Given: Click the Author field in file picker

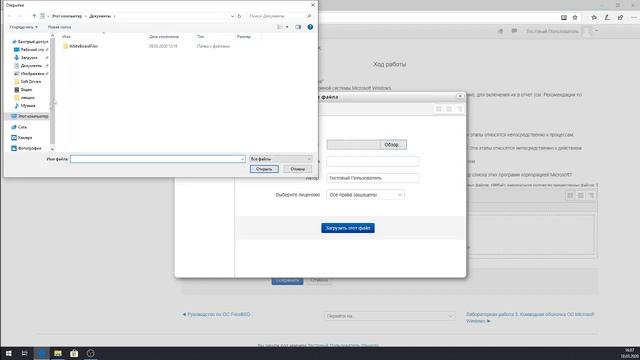Looking at the screenshot, I should coord(373,178).
